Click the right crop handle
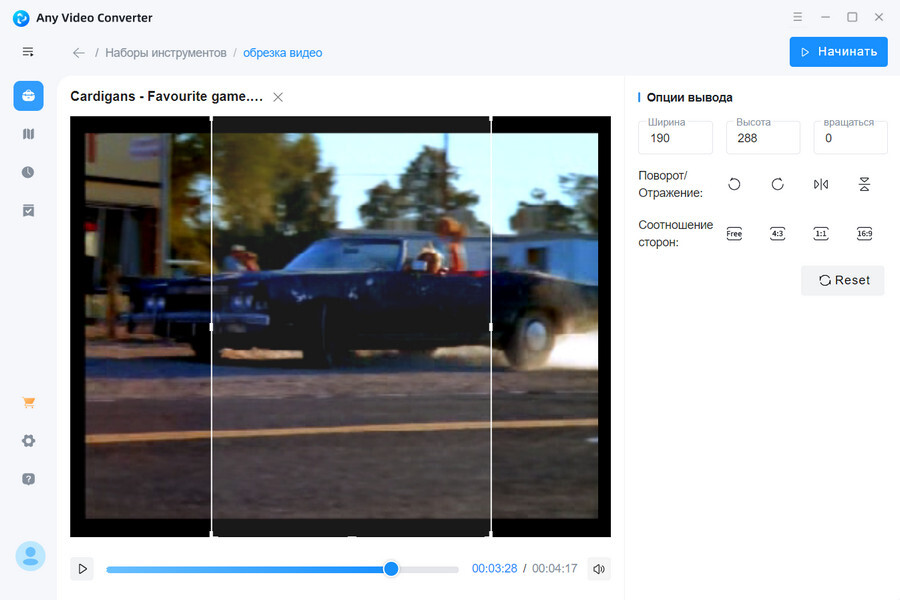Screen dimensions: 900x600 click(491, 327)
